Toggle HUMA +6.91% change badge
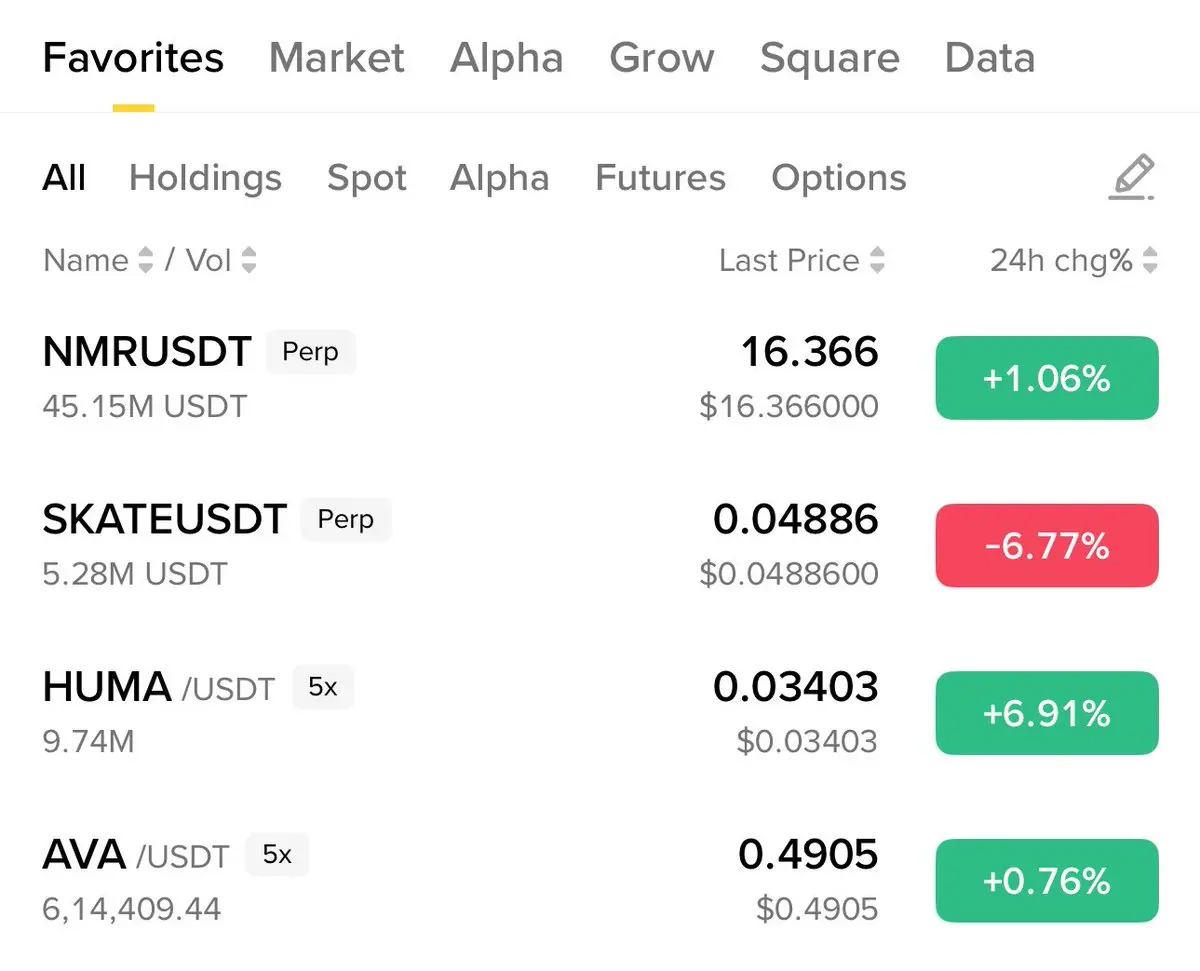This screenshot has width=1200, height=971. [x=1046, y=713]
